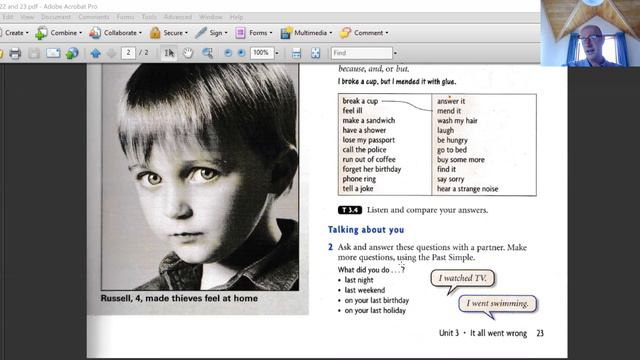Click the Create button label
Viewport: 640px width, 360px height.
14,33
